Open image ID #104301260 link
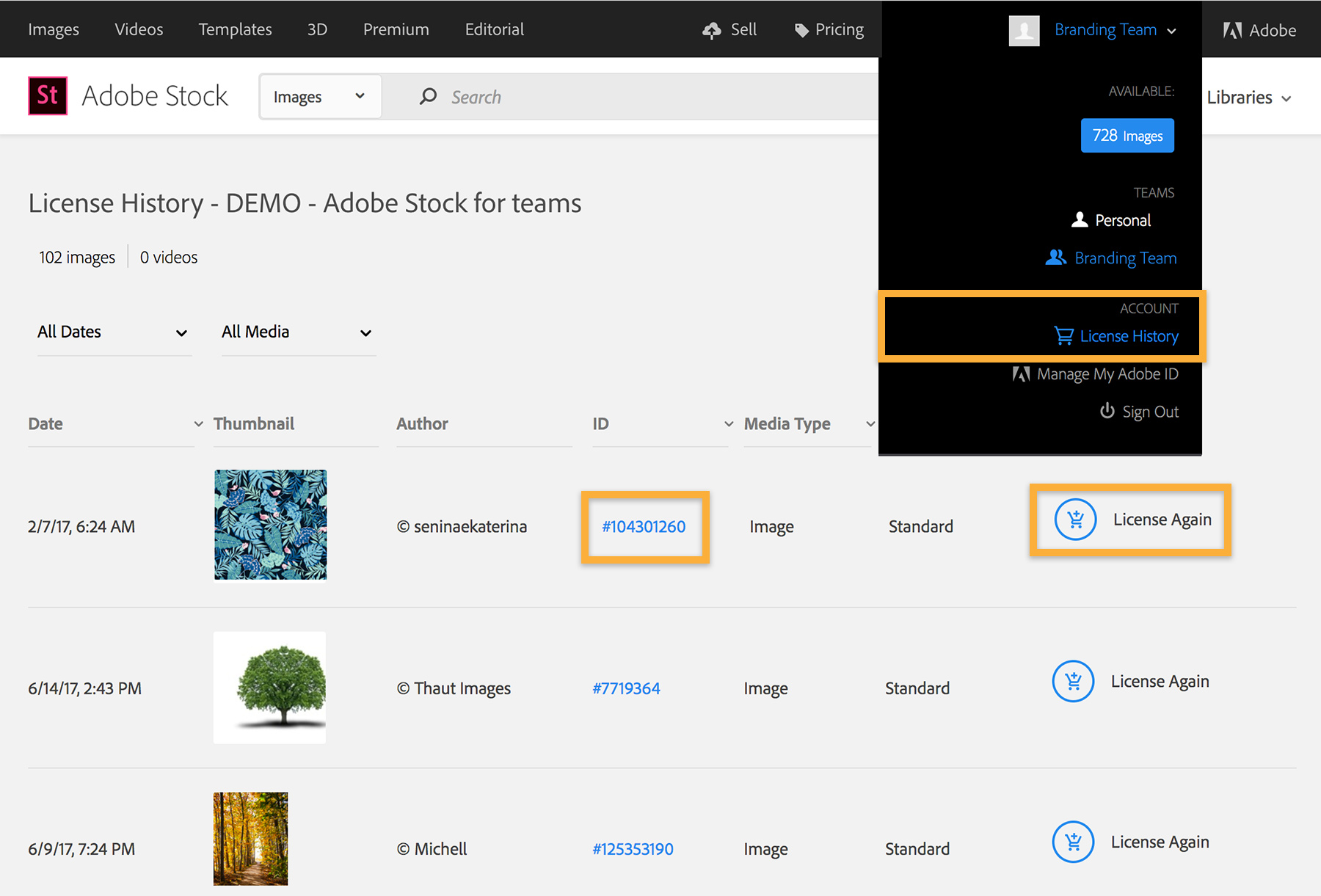 point(644,527)
